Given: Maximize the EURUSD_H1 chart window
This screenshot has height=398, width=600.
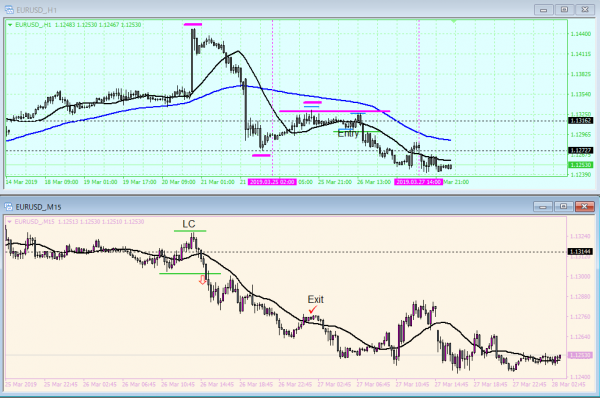Looking at the screenshot, I should tap(564, 10).
